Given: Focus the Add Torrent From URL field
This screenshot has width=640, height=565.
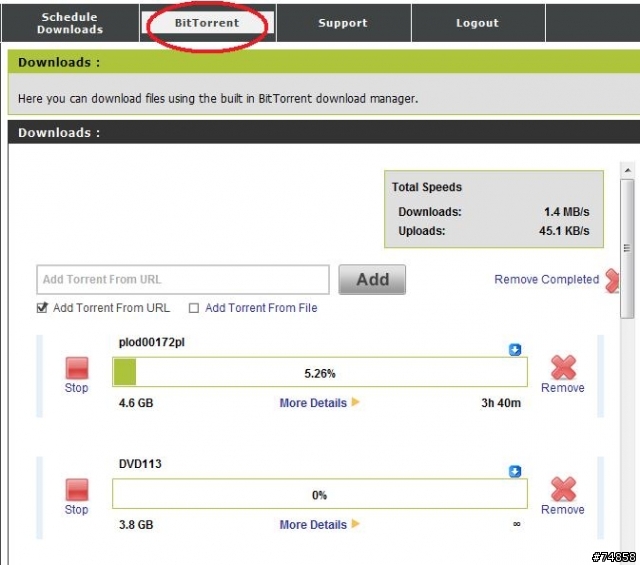Looking at the screenshot, I should [x=183, y=280].
